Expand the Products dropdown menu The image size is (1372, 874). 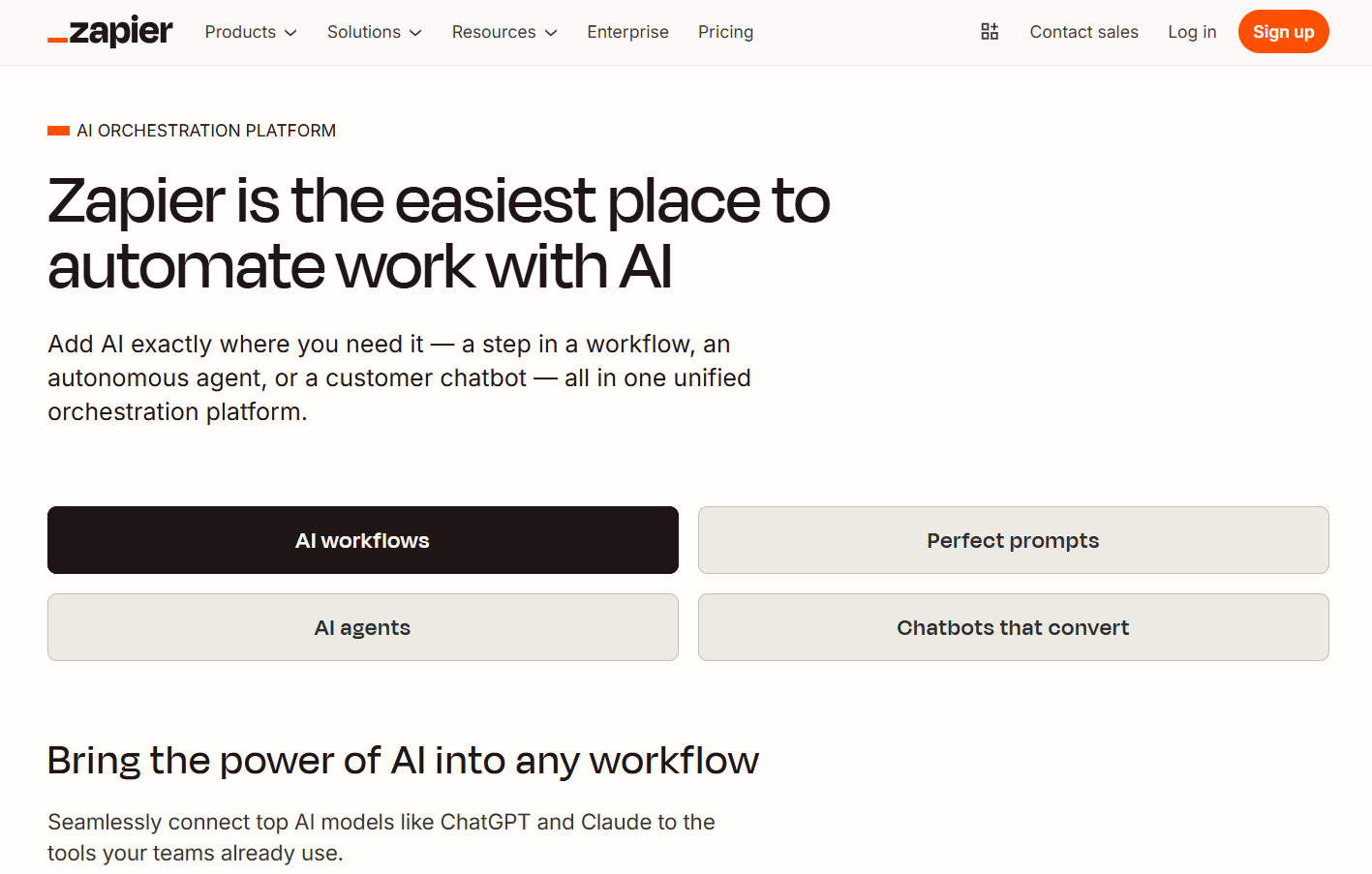(251, 32)
